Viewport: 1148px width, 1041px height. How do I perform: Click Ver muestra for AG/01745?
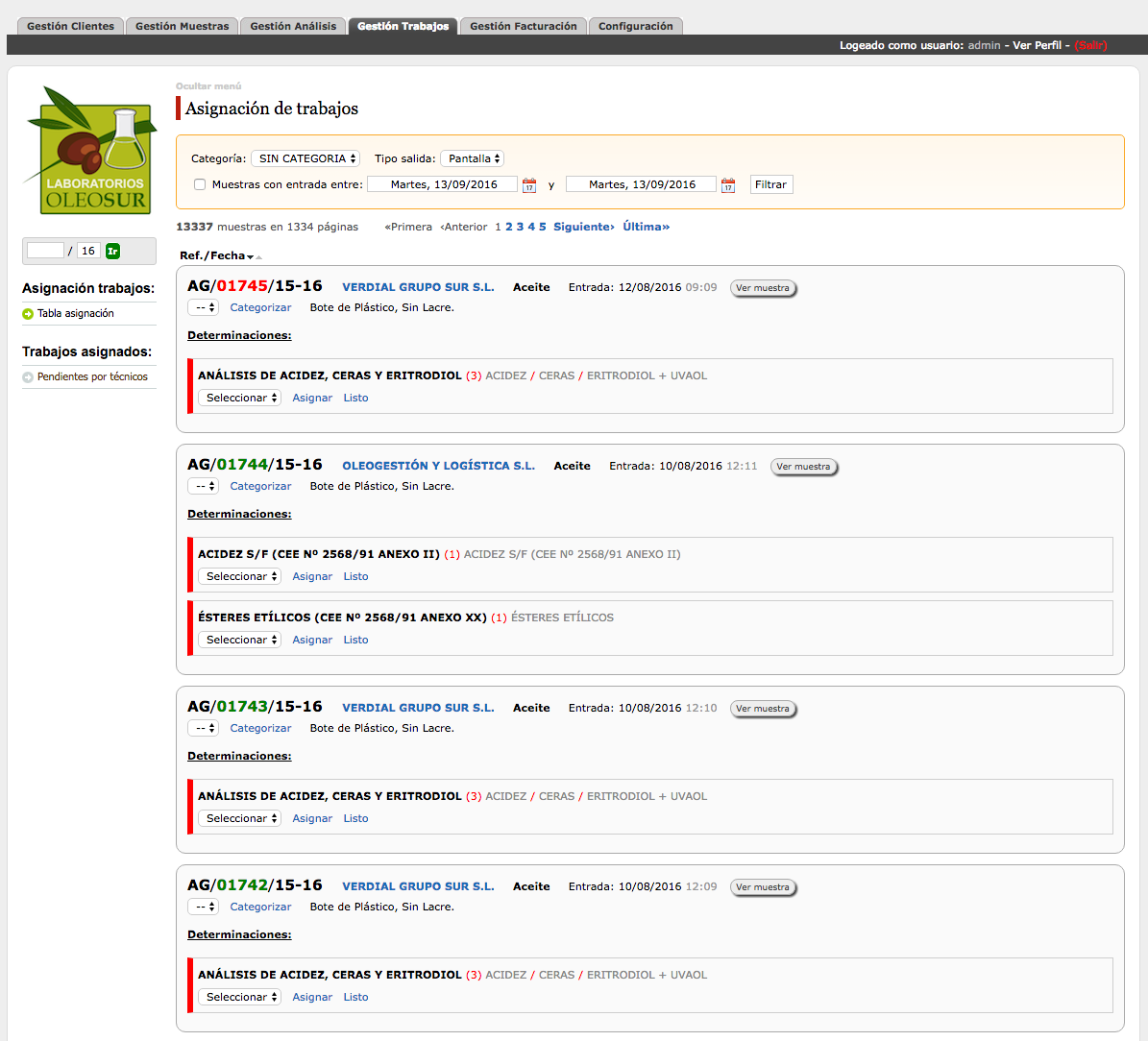763,288
